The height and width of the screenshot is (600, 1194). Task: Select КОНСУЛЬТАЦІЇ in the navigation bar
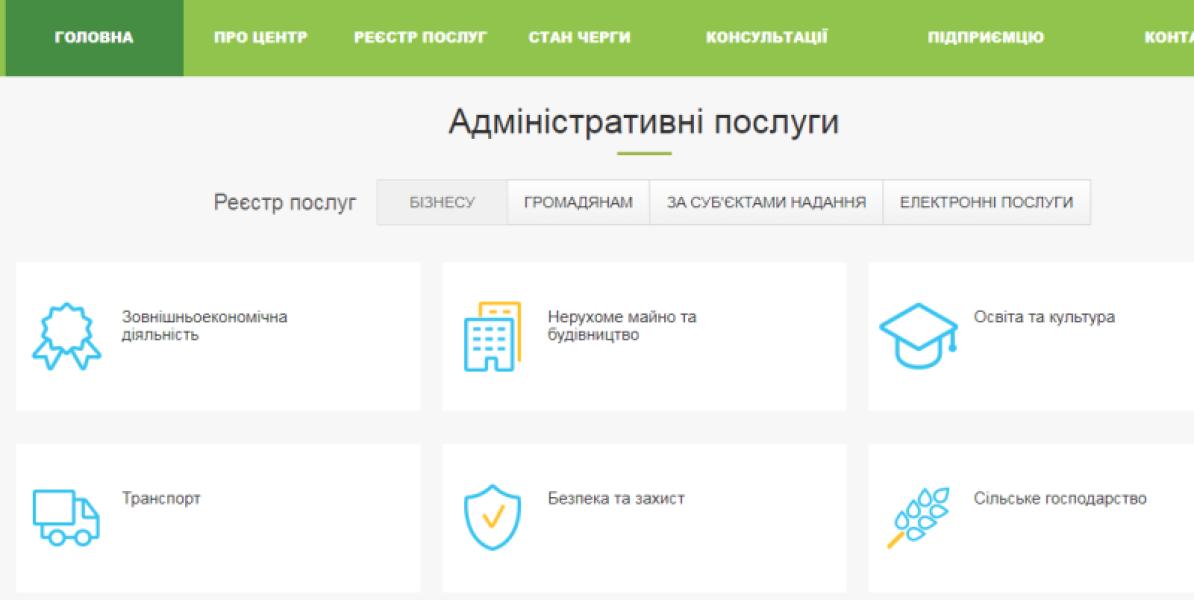click(767, 38)
